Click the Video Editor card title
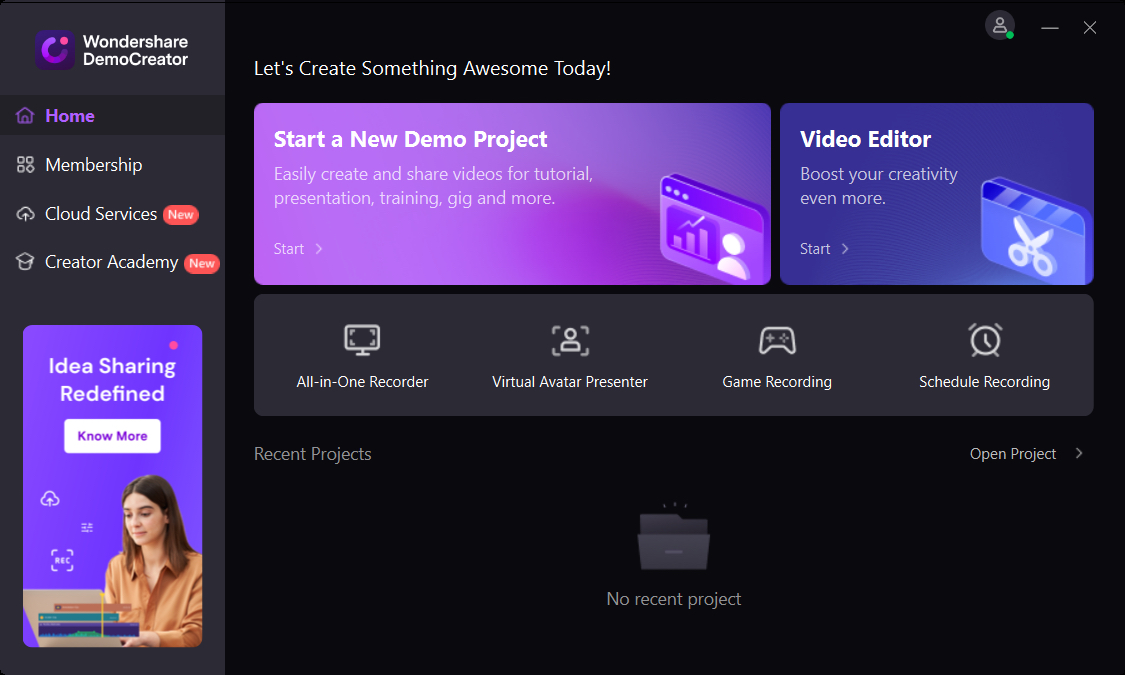This screenshot has width=1125, height=675. tap(865, 139)
